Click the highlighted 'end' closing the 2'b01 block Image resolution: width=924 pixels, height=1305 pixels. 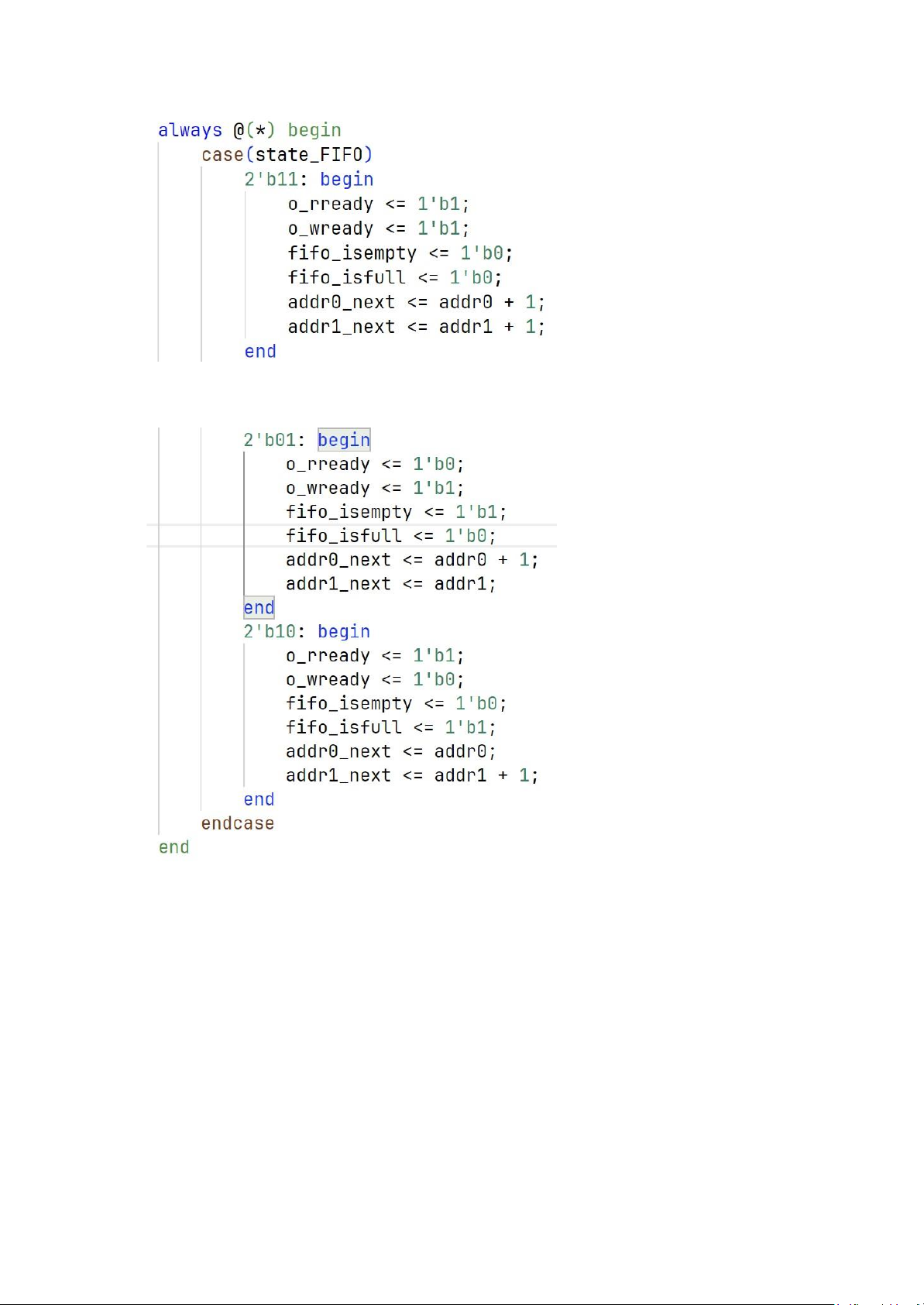pyautogui.click(x=259, y=608)
